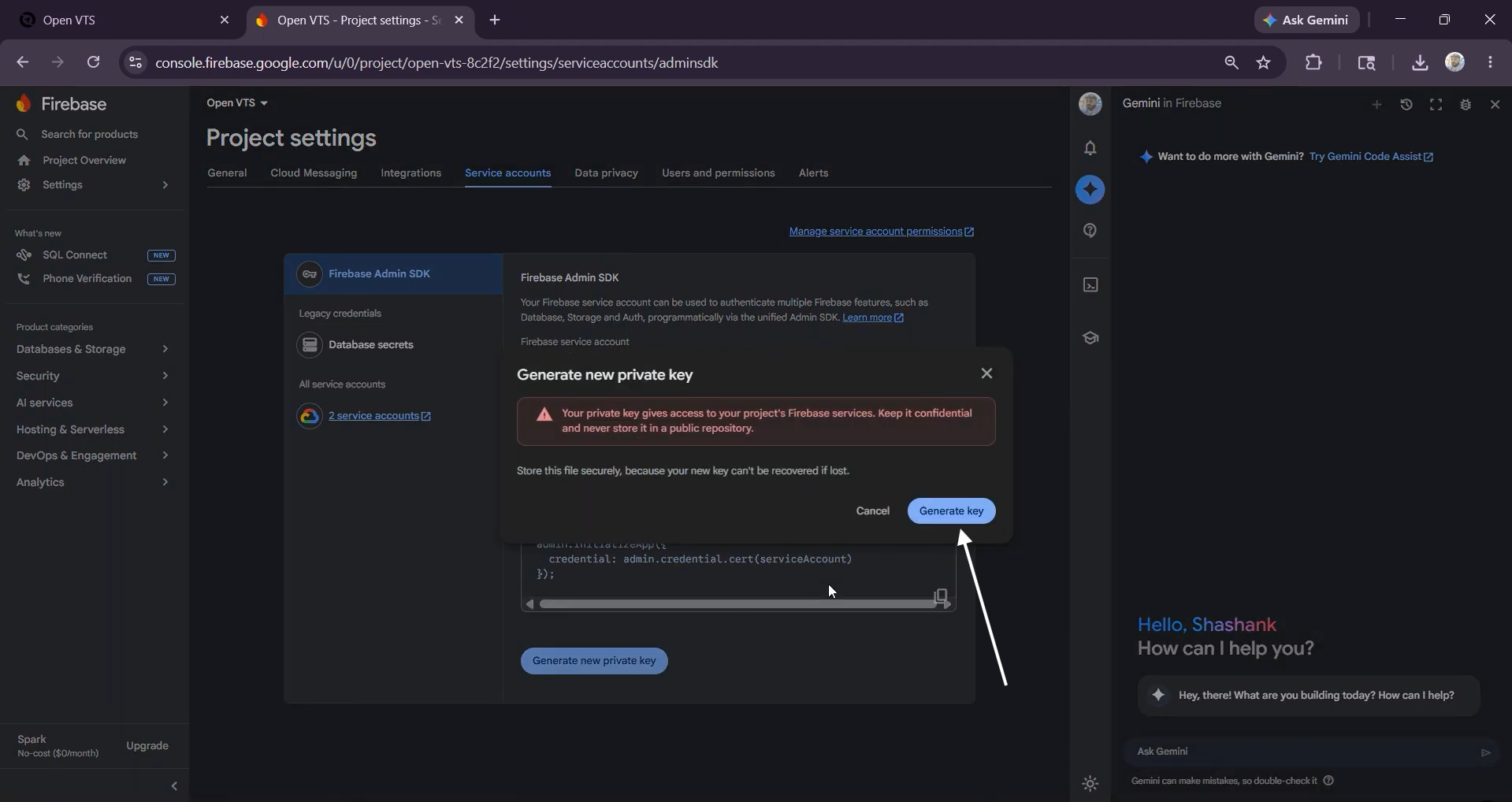Viewport: 1512px width, 802px height.
Task: Open SQL Connect icon in sidebar
Action: coord(24,255)
